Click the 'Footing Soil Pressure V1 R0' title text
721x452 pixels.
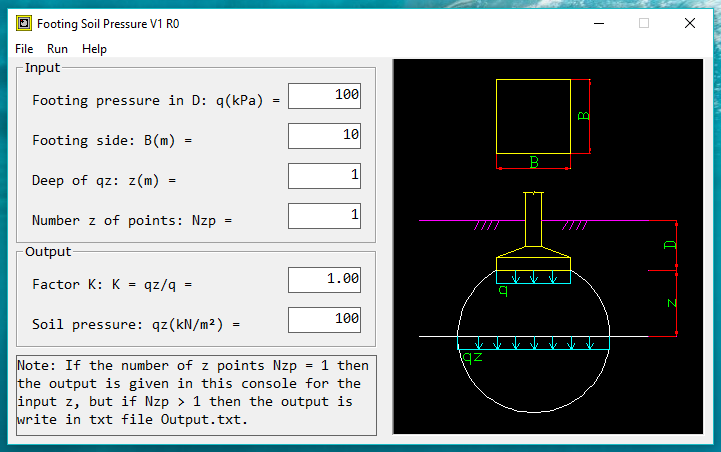pos(108,23)
